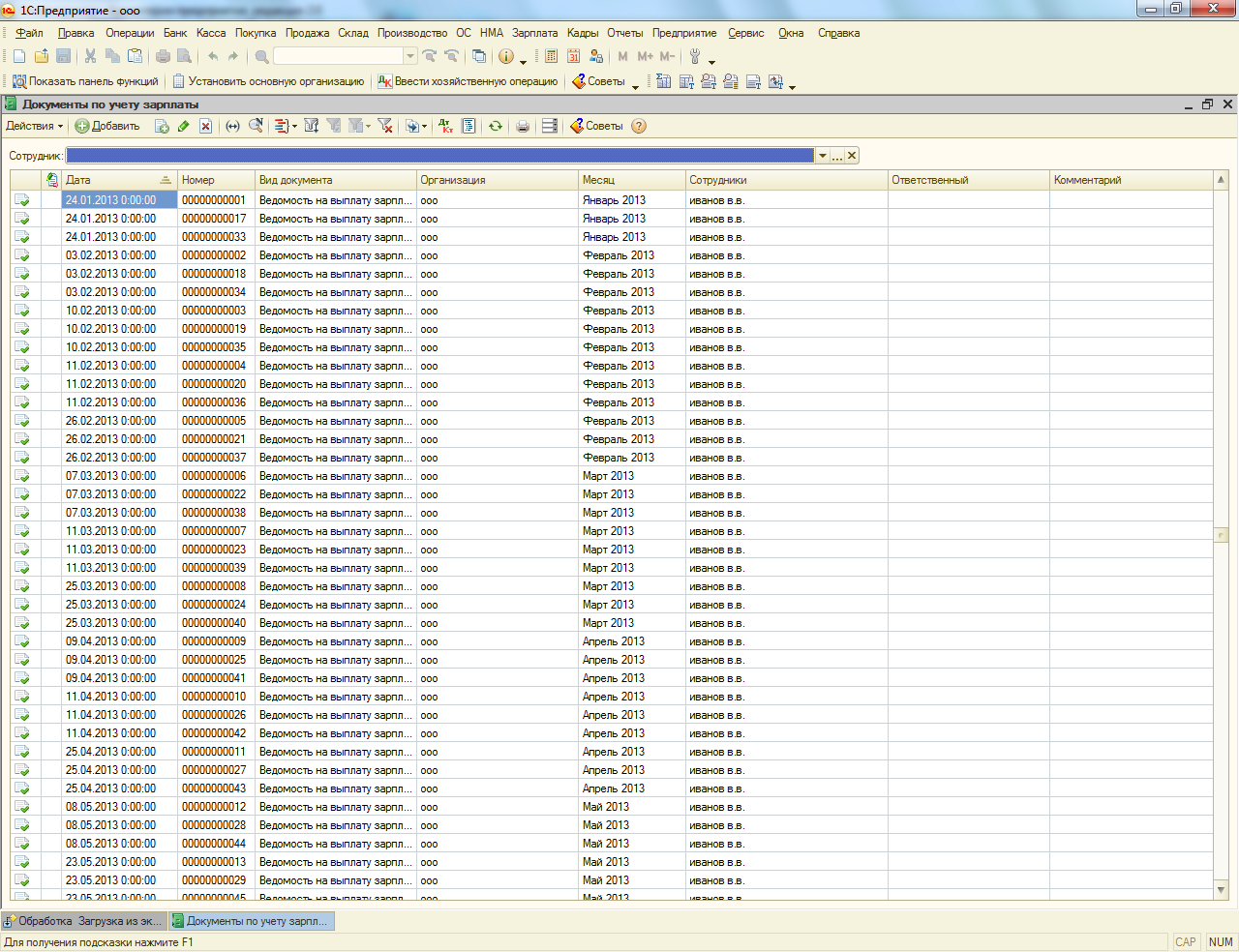
Task: Click the Windows list icon in main toolbar
Action: pos(478,56)
